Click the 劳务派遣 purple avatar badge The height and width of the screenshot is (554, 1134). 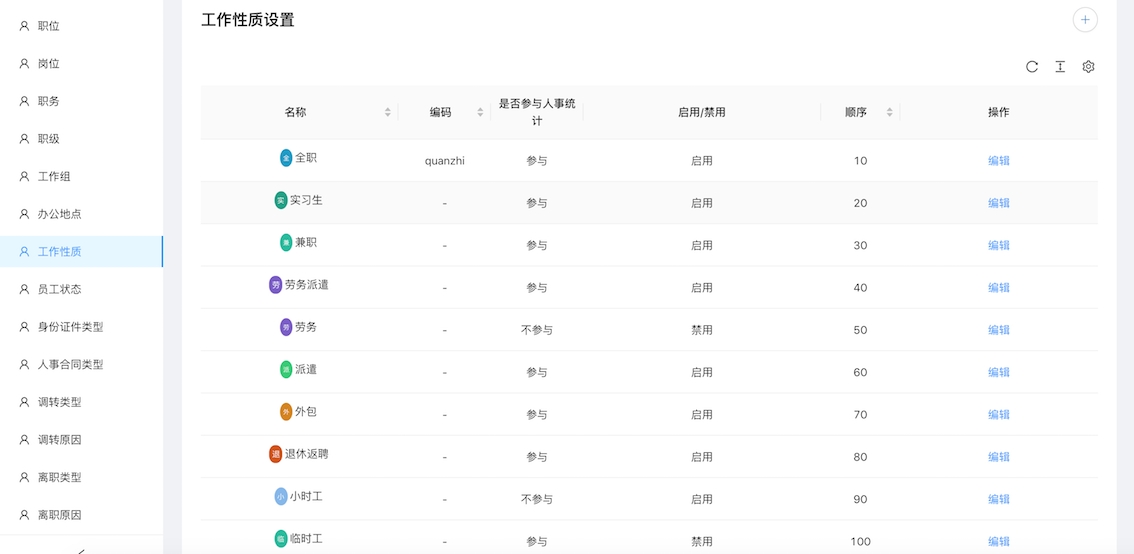tap(276, 285)
